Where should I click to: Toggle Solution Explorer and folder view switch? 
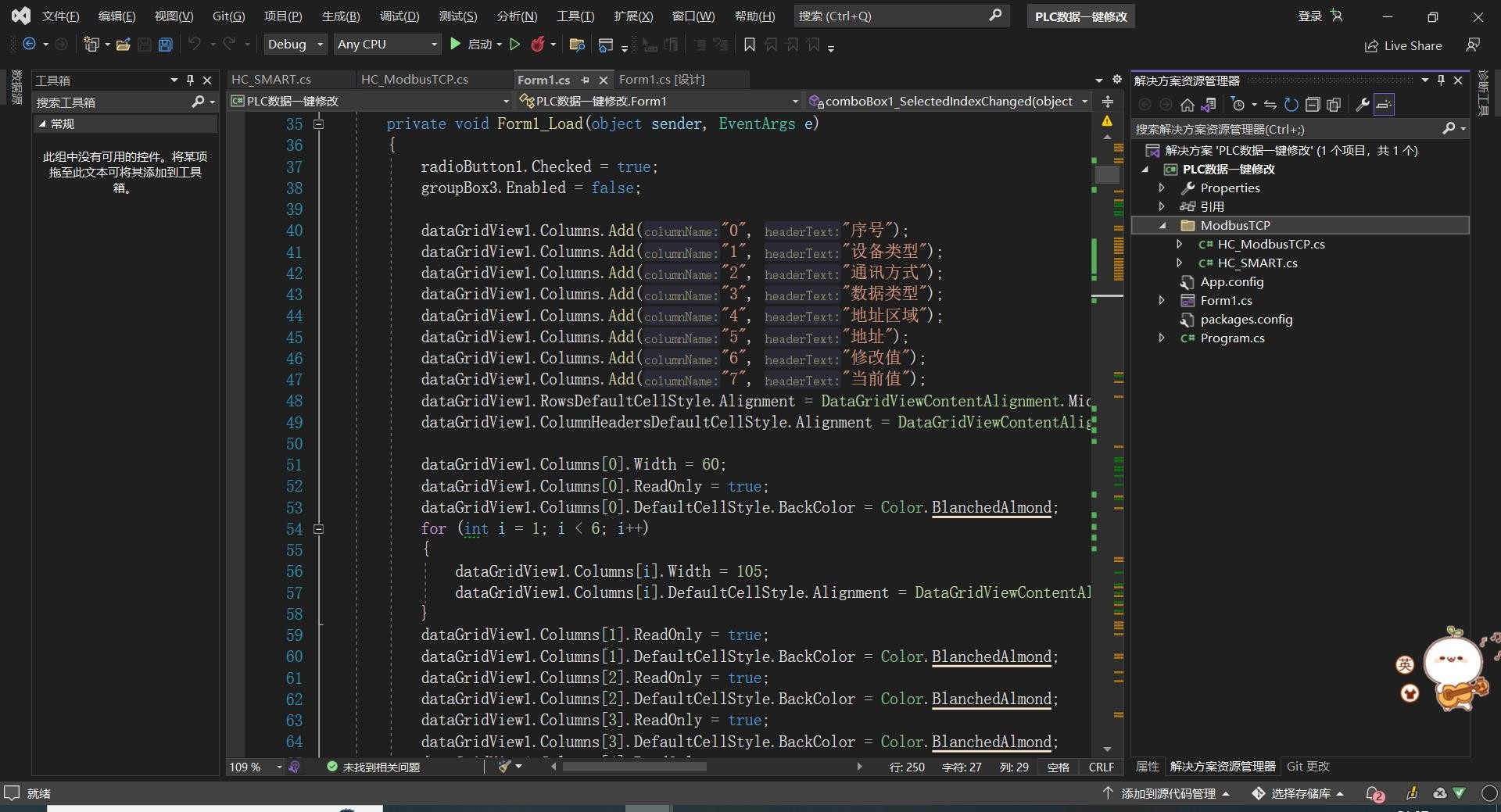1209,105
